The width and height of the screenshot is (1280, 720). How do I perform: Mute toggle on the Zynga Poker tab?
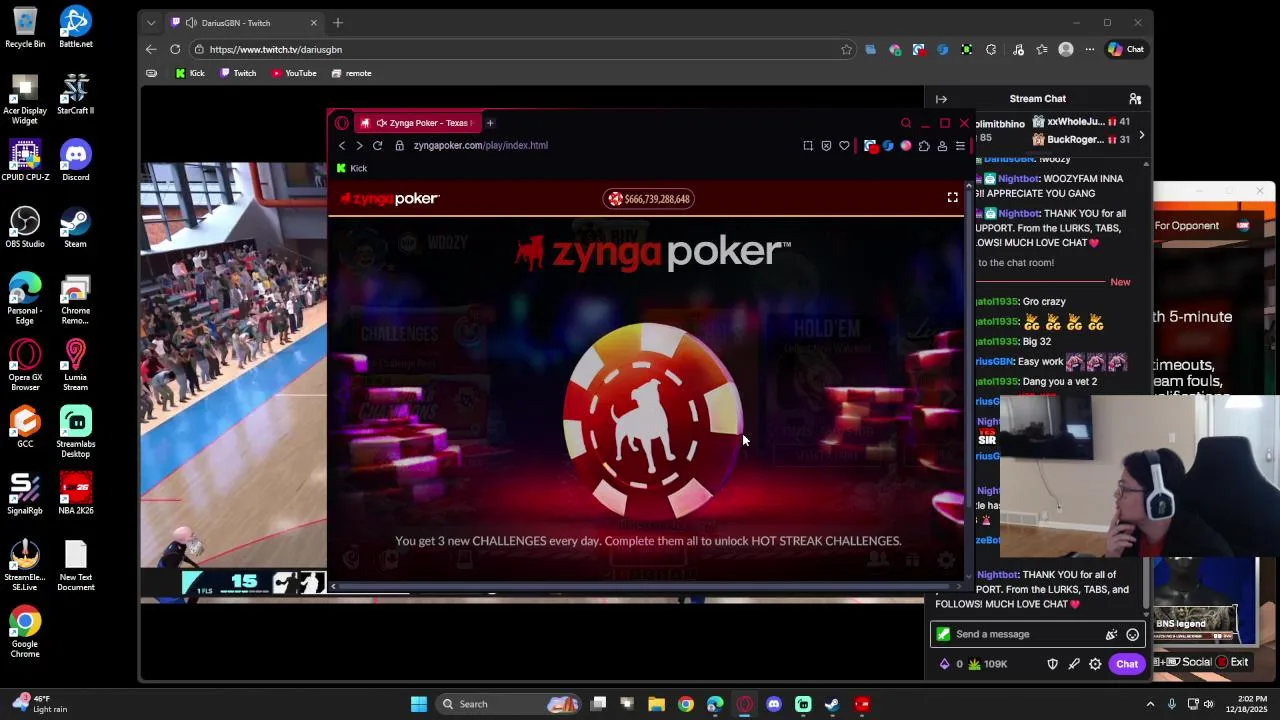[381, 123]
